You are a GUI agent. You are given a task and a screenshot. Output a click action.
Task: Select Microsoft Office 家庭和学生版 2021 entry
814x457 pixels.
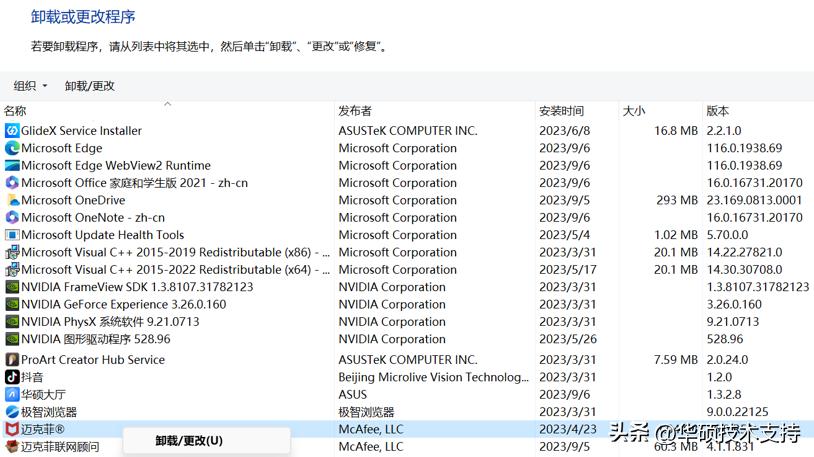[134, 183]
